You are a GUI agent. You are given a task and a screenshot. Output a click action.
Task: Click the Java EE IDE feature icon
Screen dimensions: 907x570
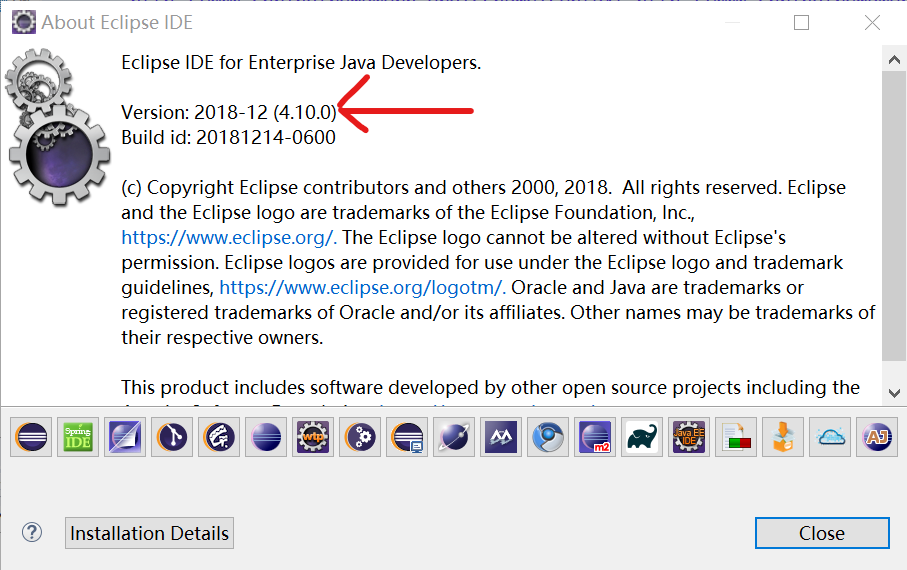[x=689, y=437]
